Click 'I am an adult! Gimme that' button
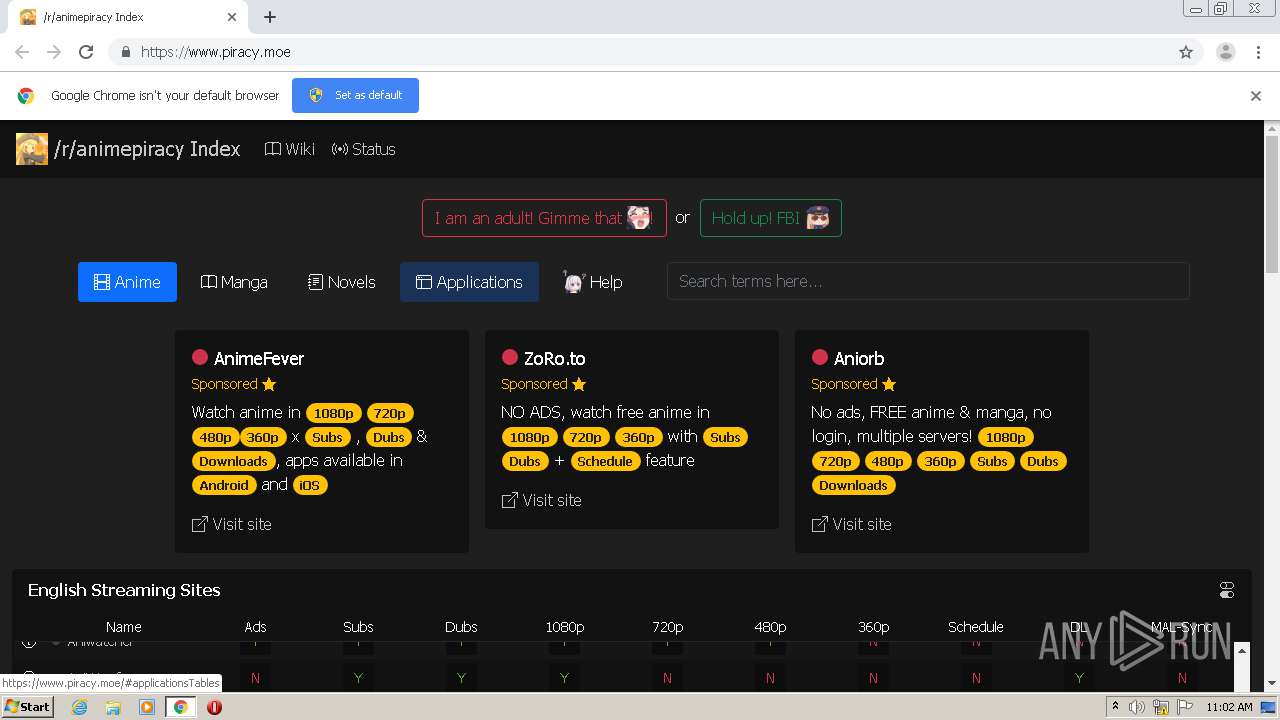Image resolution: width=1280 pixels, height=720 pixels. point(544,218)
